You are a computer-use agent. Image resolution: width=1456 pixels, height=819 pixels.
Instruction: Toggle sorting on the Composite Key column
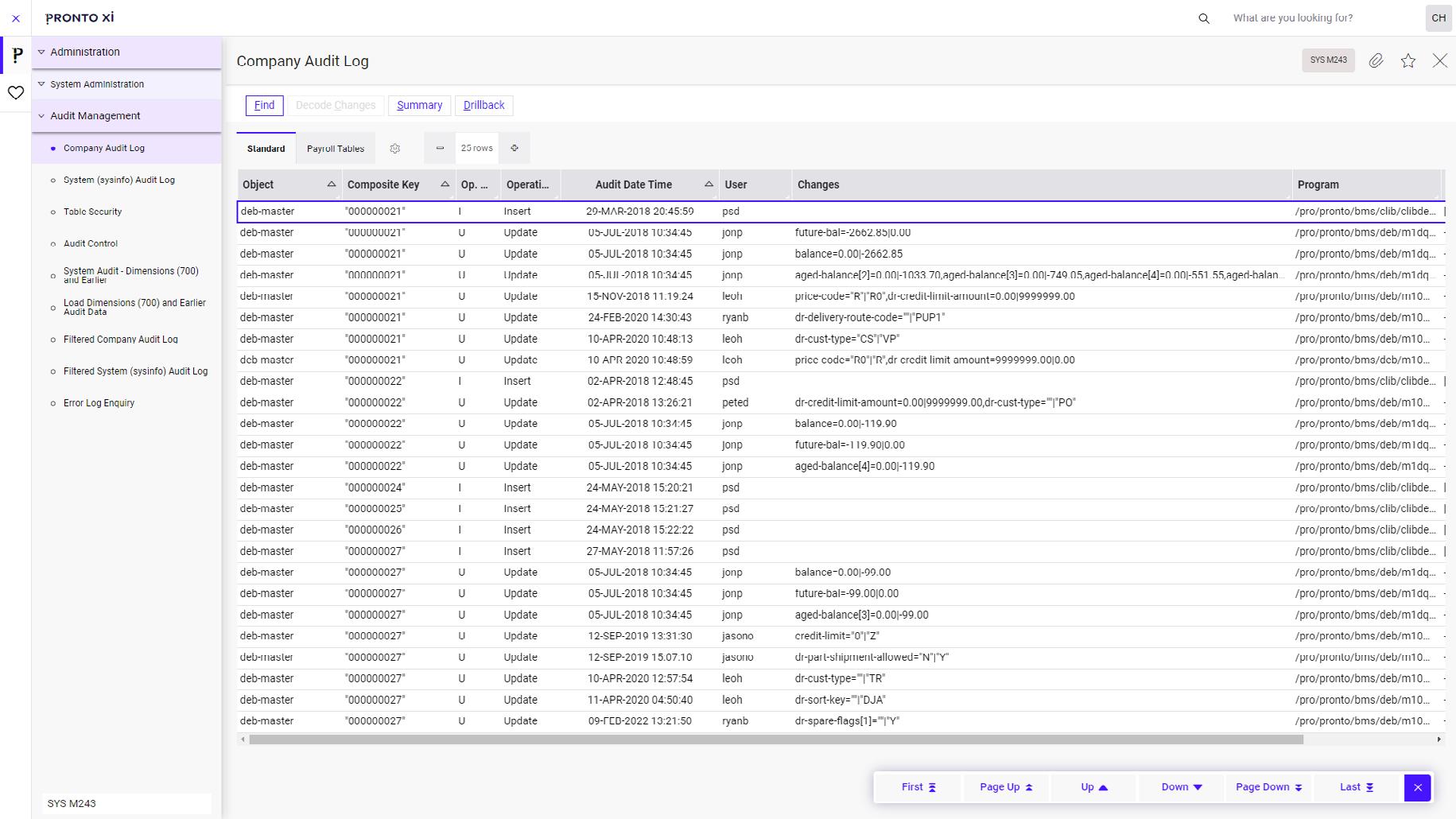pyautogui.click(x=445, y=184)
